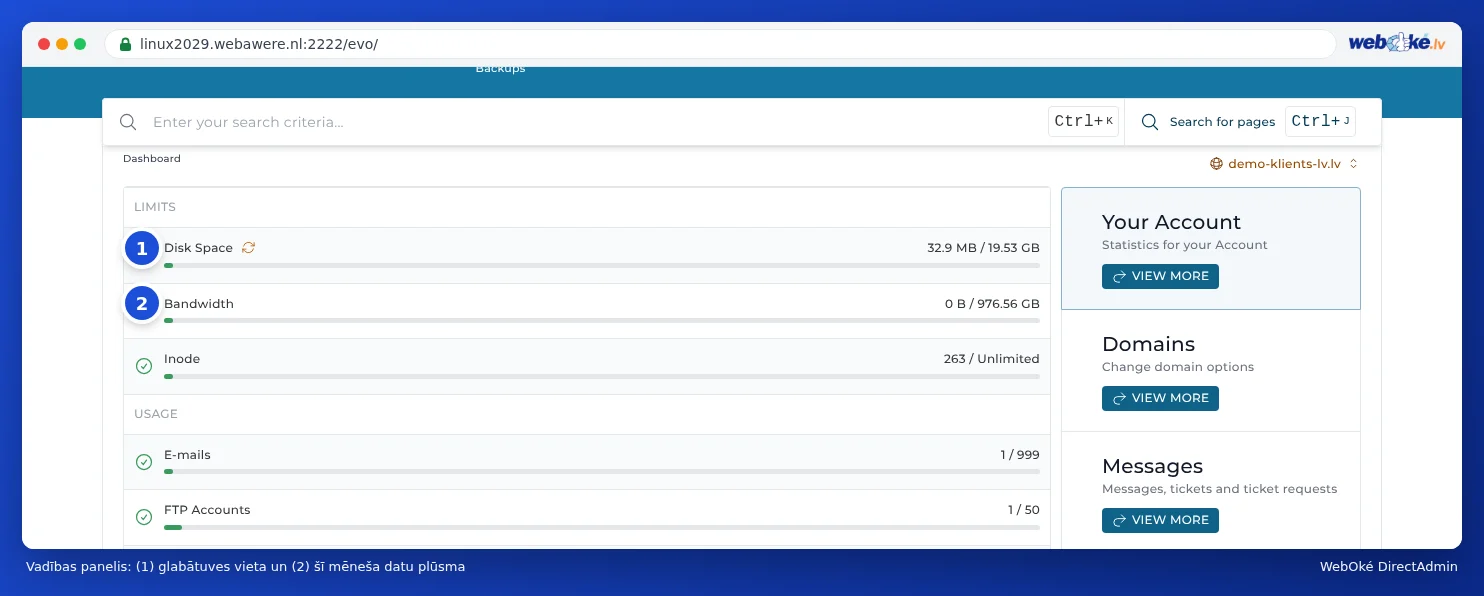Click the WebOké.lv logo
The height and width of the screenshot is (596, 1484).
[1397, 43]
